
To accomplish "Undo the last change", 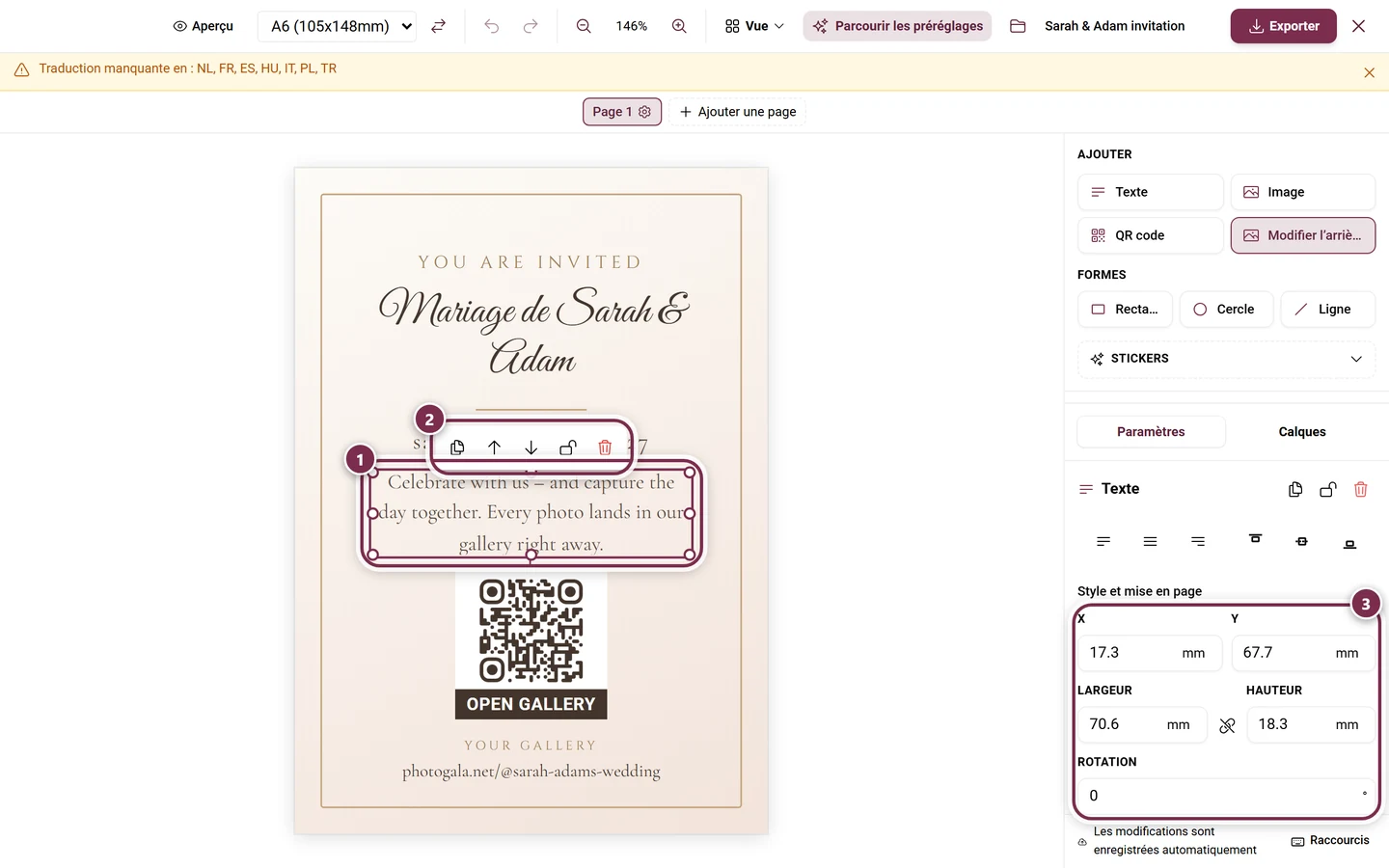I will [492, 26].
